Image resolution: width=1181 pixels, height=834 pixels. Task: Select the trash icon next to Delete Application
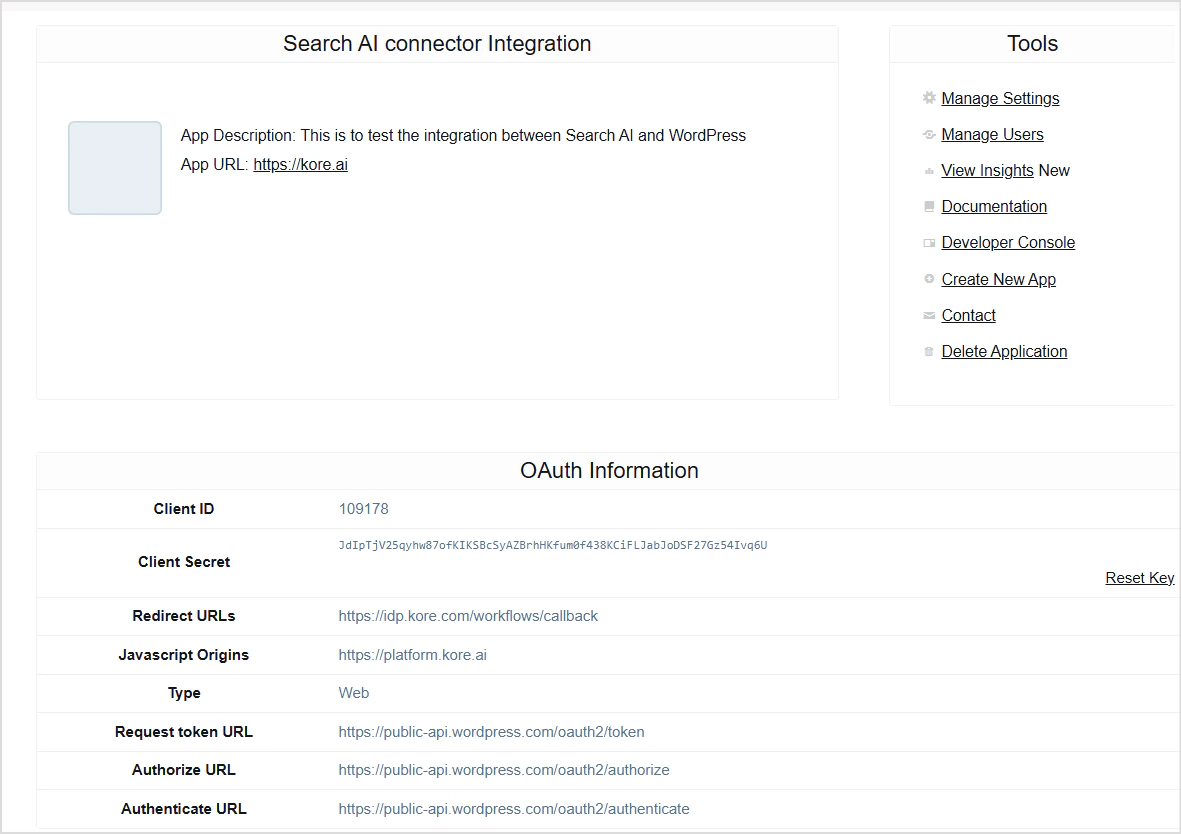[x=929, y=350]
